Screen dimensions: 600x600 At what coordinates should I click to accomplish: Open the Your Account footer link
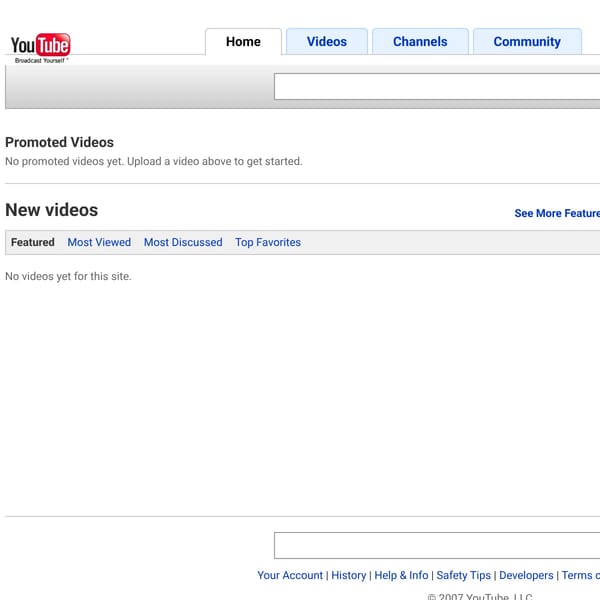click(x=290, y=575)
